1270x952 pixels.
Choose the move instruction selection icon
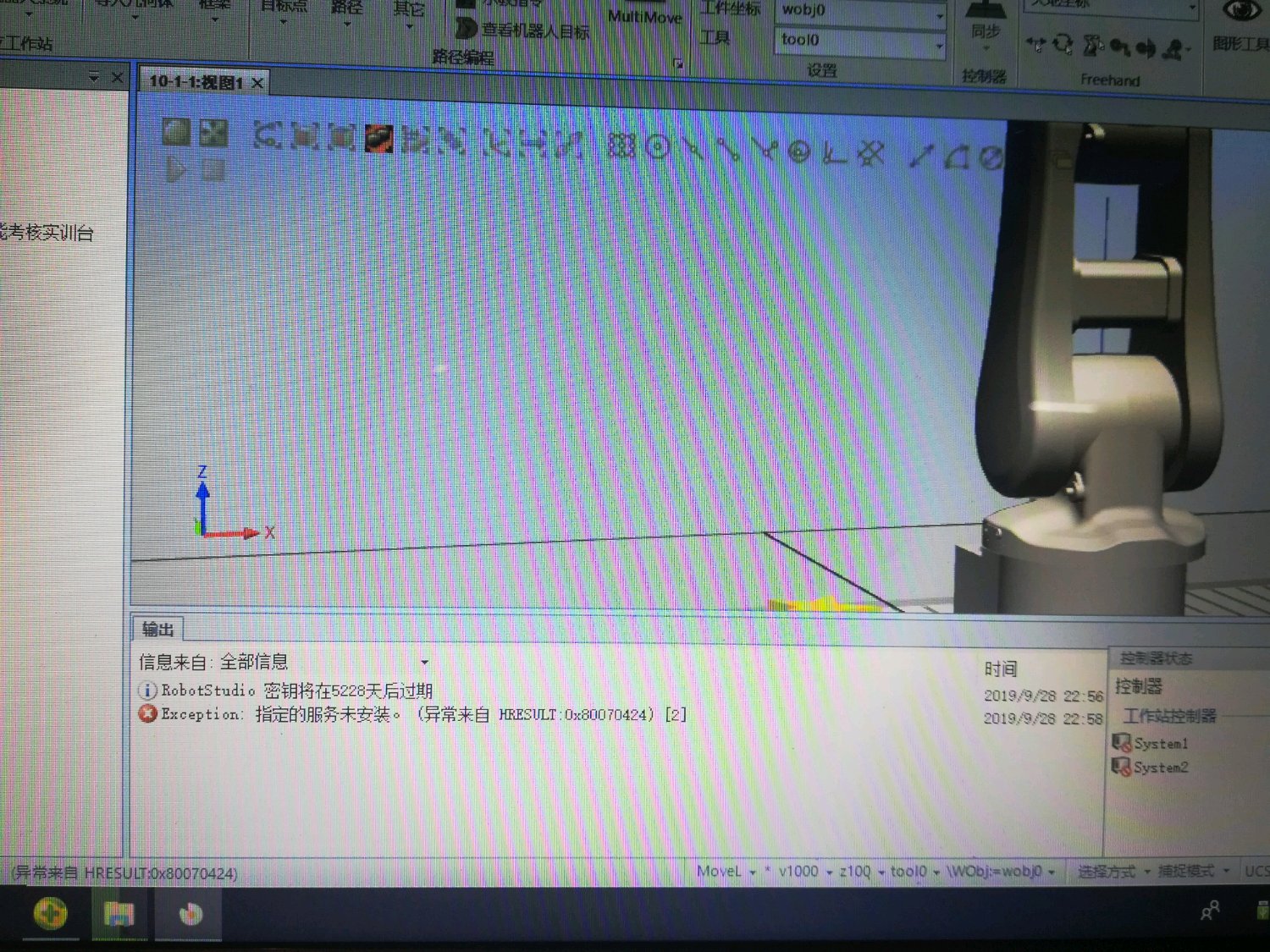[x=533, y=144]
